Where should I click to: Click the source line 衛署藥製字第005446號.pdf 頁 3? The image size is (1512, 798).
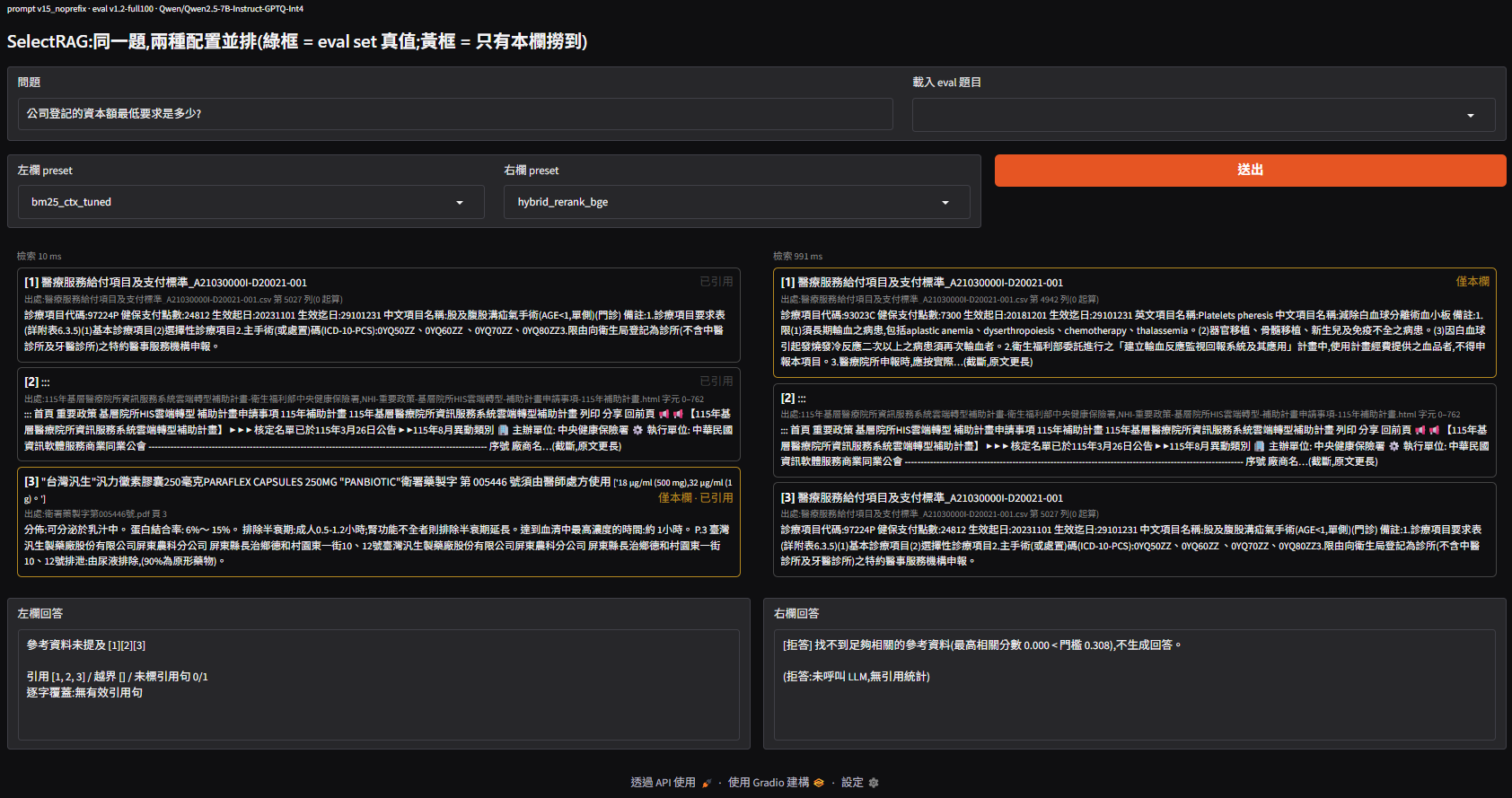tap(96, 514)
